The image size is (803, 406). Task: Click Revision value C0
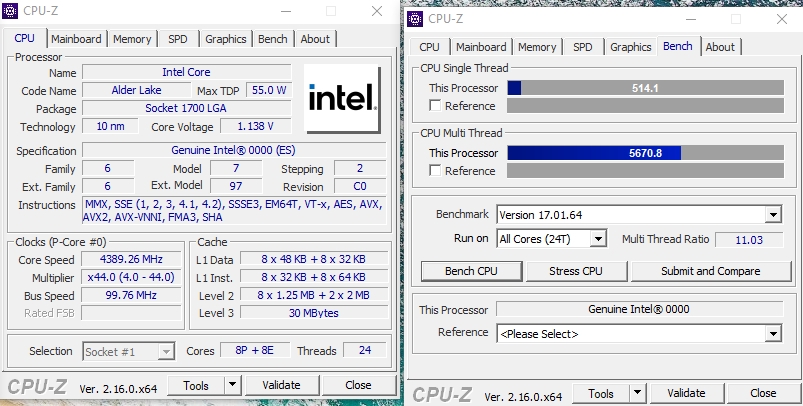[x=360, y=186]
